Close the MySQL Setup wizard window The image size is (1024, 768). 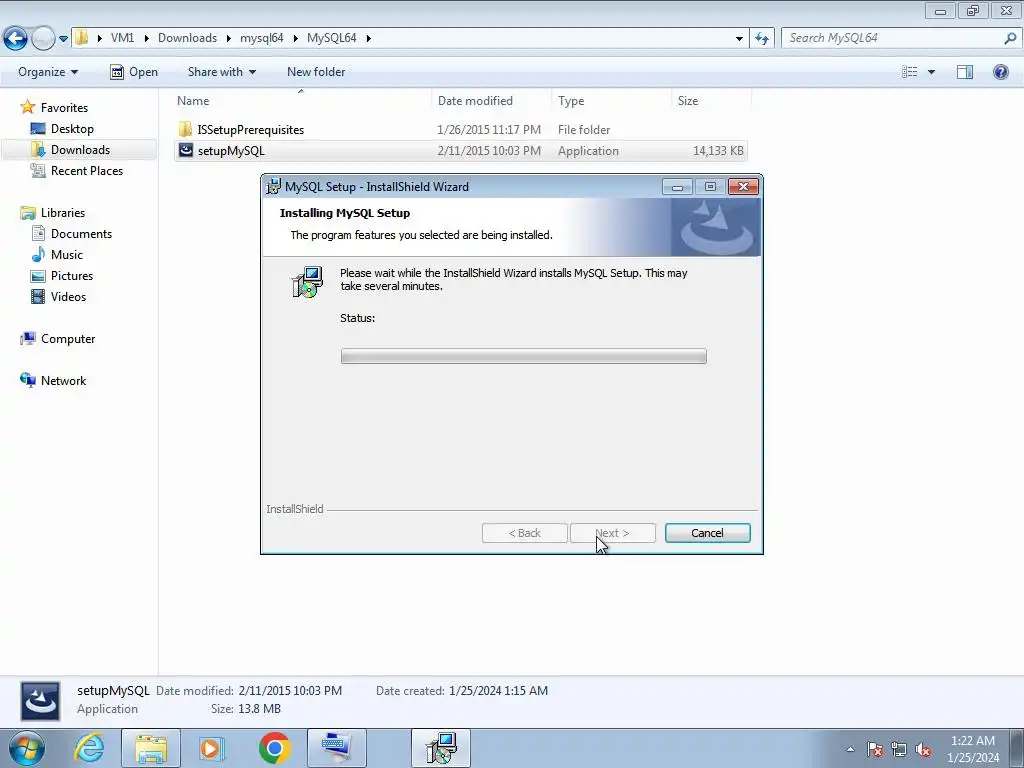pyautogui.click(x=743, y=187)
